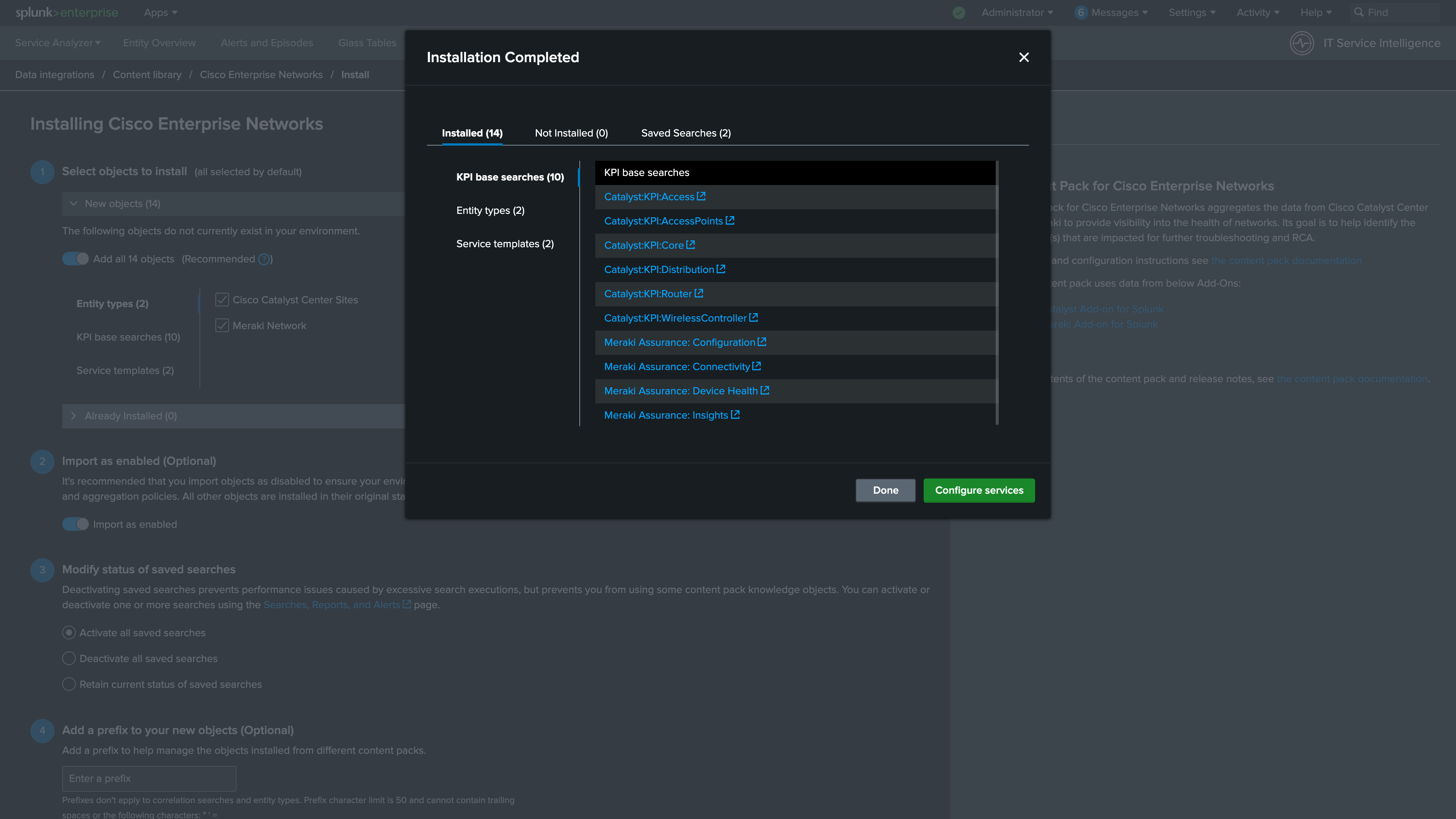1456x819 pixels.
Task: Open external link icon for Catalyst:KPI:Router
Action: pos(699,293)
